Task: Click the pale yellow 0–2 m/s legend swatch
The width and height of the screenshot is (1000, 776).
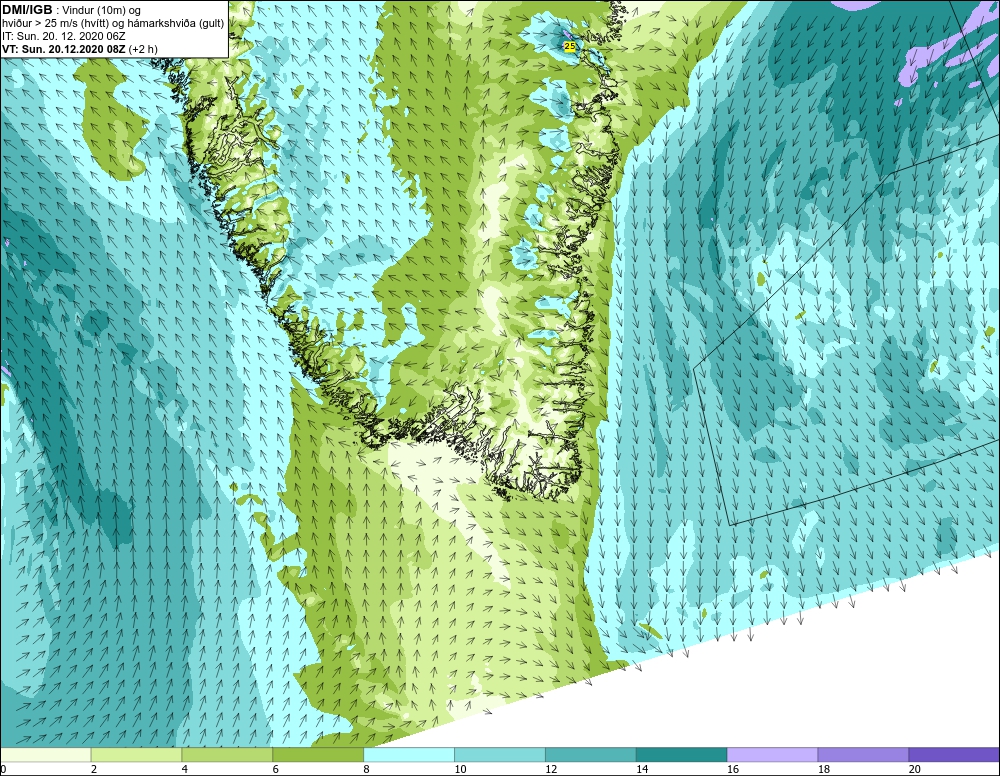Action: coord(45,755)
